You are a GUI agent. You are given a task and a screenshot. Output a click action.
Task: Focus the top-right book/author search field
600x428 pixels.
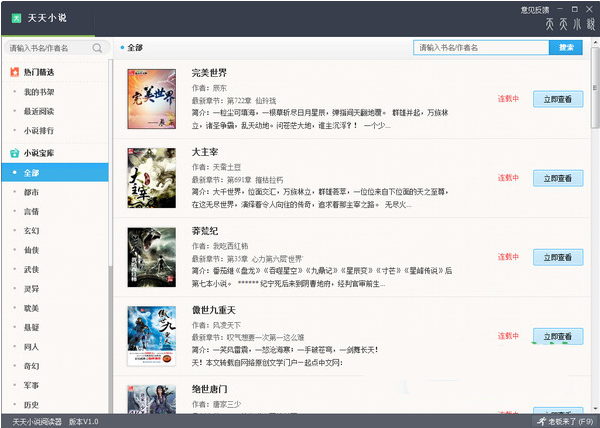pos(481,47)
